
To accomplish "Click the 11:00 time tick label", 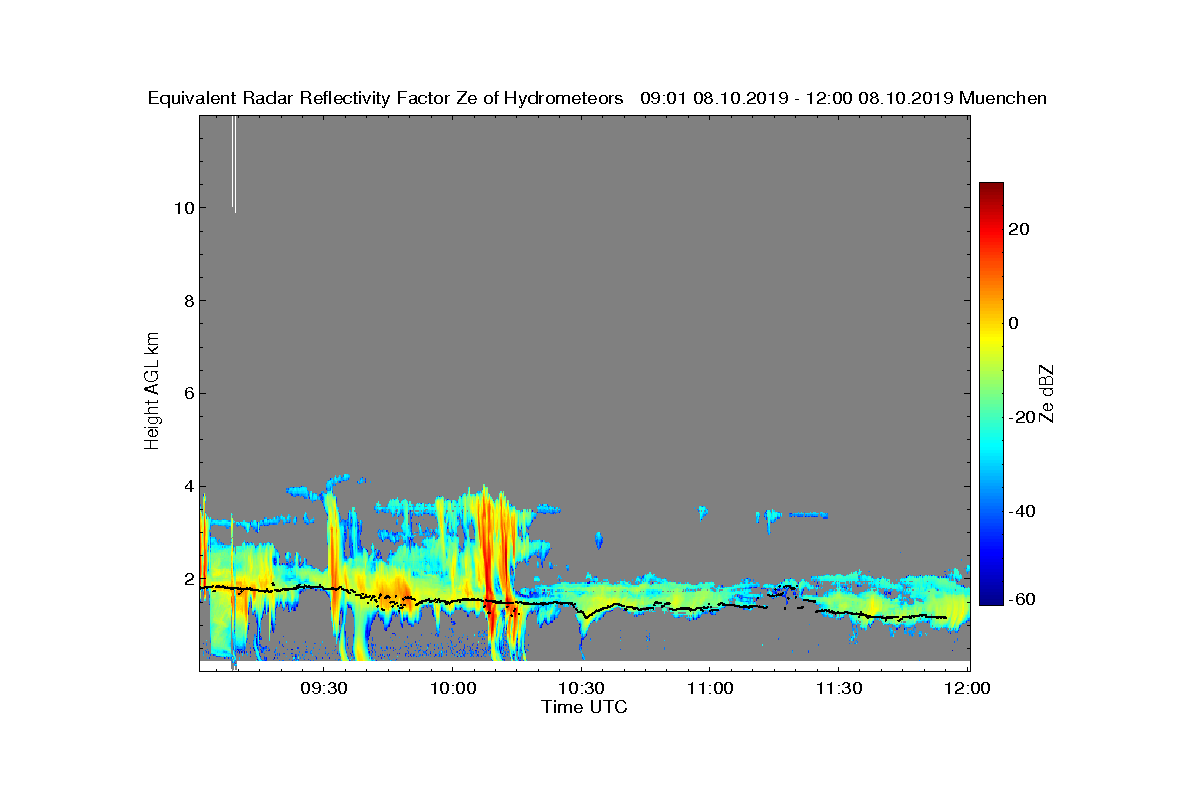I will tap(710, 689).
